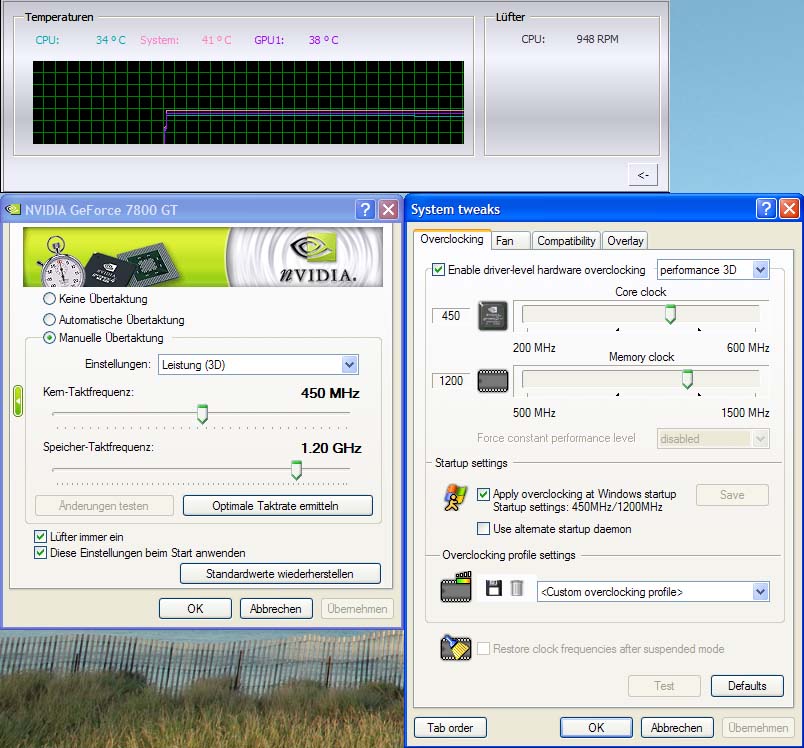Click the collapse arrow button in monitor panel
The height and width of the screenshot is (748, 804).
(643, 175)
